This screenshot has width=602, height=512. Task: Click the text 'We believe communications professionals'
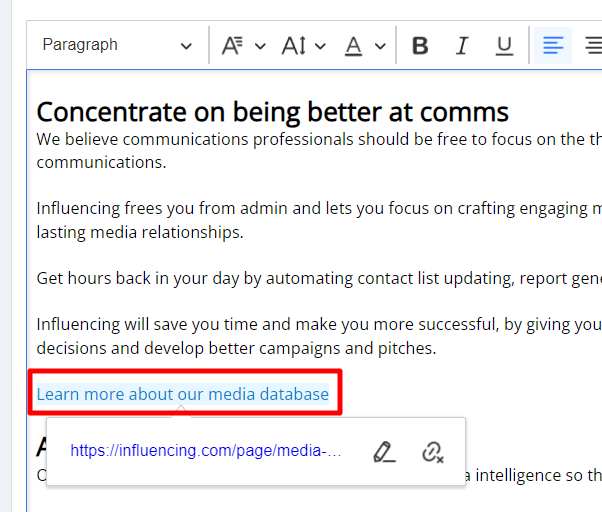click(195, 139)
